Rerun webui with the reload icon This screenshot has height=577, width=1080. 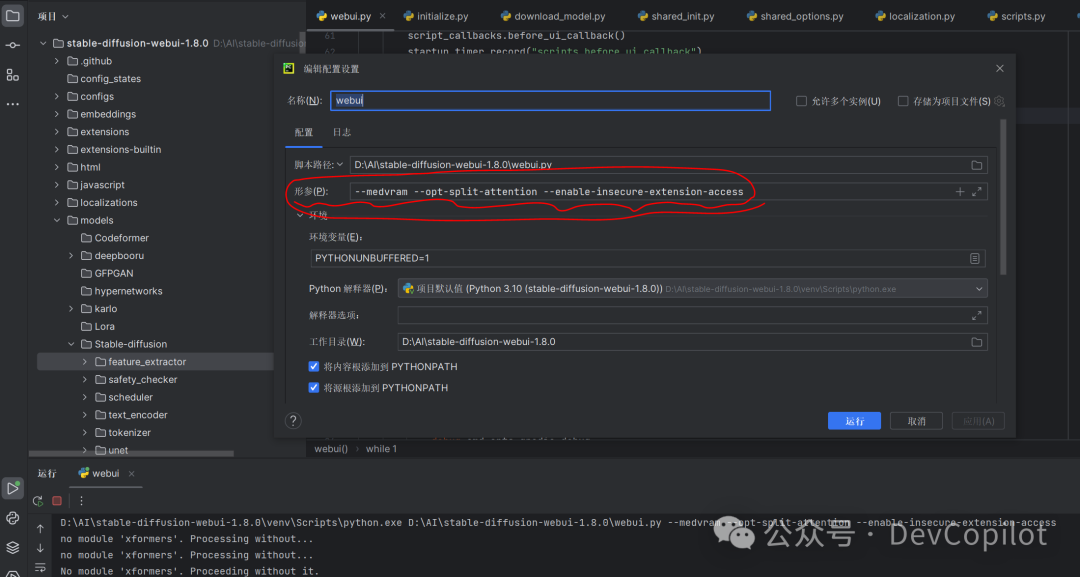coord(38,501)
